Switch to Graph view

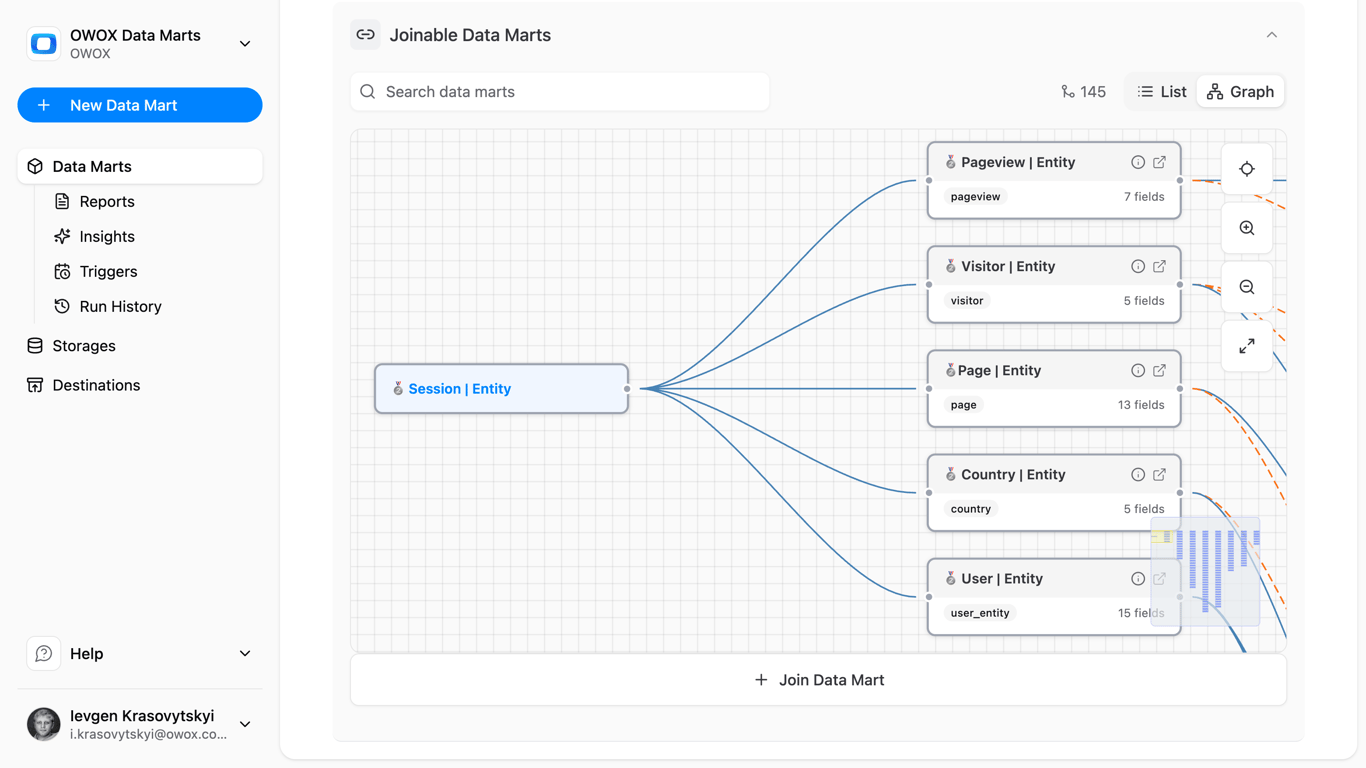tap(1240, 92)
